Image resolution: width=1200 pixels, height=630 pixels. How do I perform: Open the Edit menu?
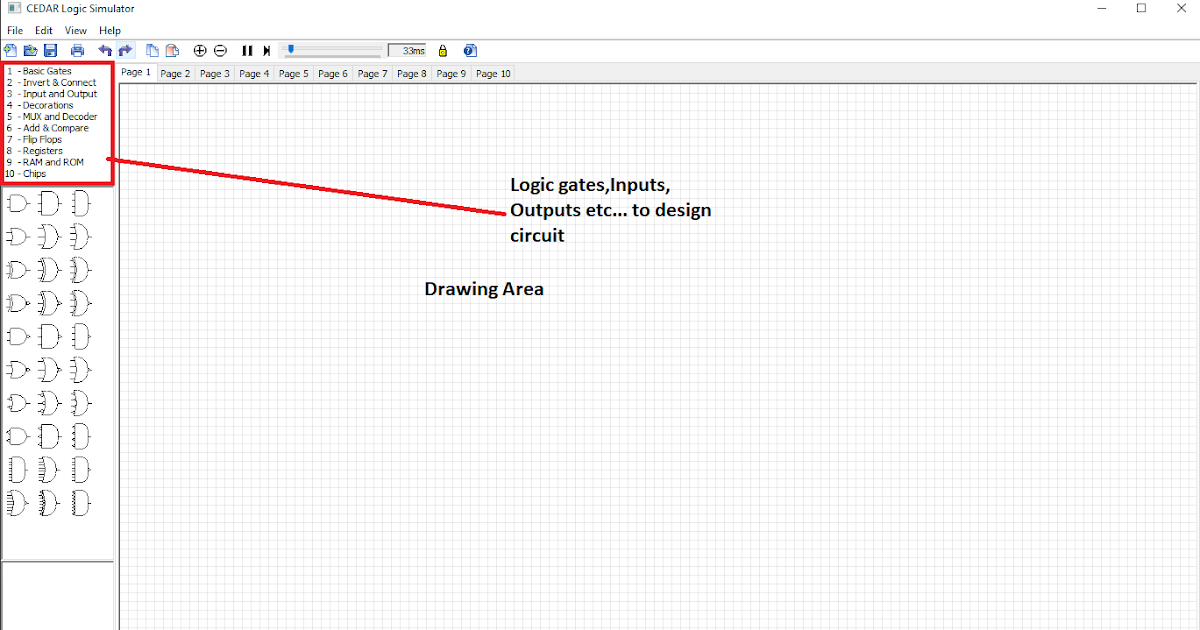pyautogui.click(x=43, y=30)
